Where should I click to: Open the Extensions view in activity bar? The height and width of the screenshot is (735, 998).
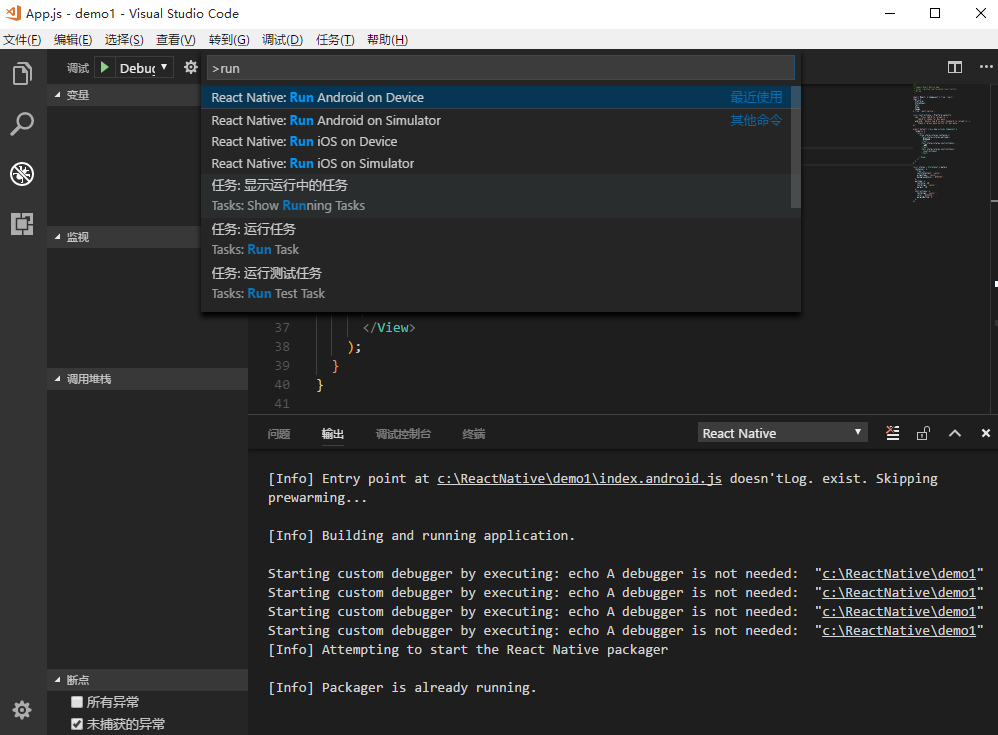[x=22, y=224]
